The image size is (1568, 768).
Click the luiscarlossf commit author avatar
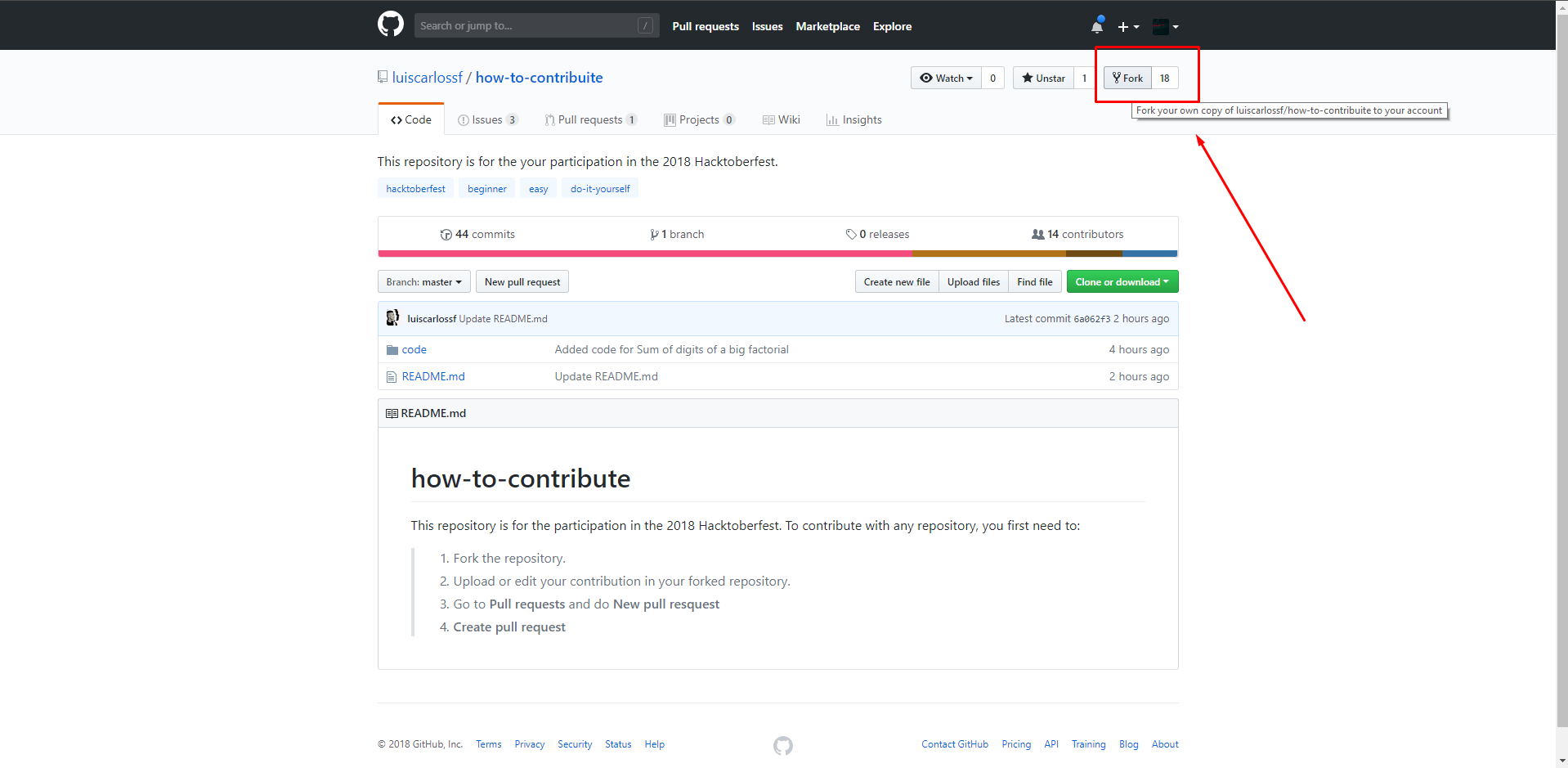pyautogui.click(x=392, y=318)
